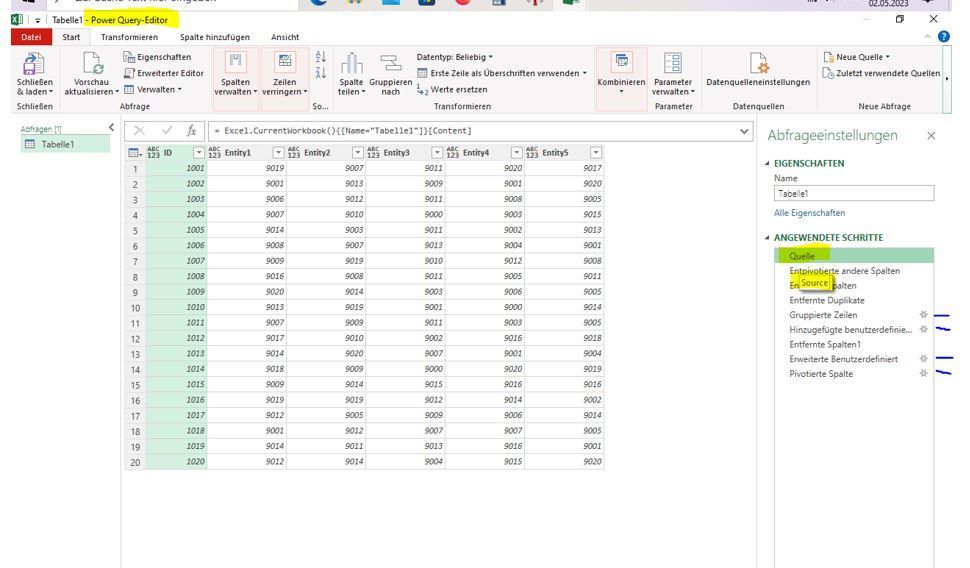Click the Name field containing Tabelle1
The height and width of the screenshot is (568, 970).
coord(854,194)
